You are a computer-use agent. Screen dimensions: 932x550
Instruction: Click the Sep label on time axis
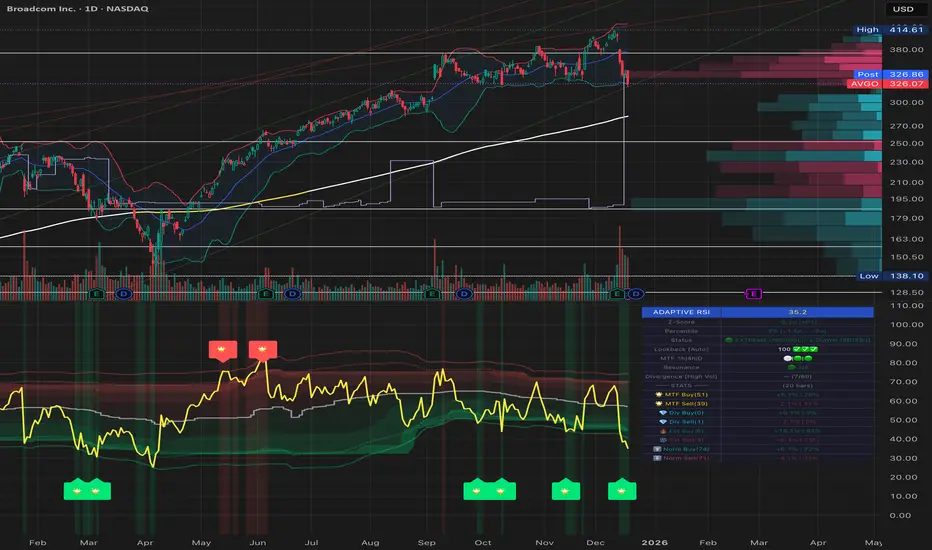[426, 542]
